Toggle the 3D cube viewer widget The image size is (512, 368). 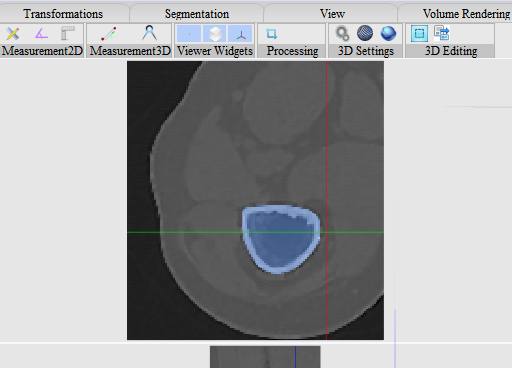(215, 34)
